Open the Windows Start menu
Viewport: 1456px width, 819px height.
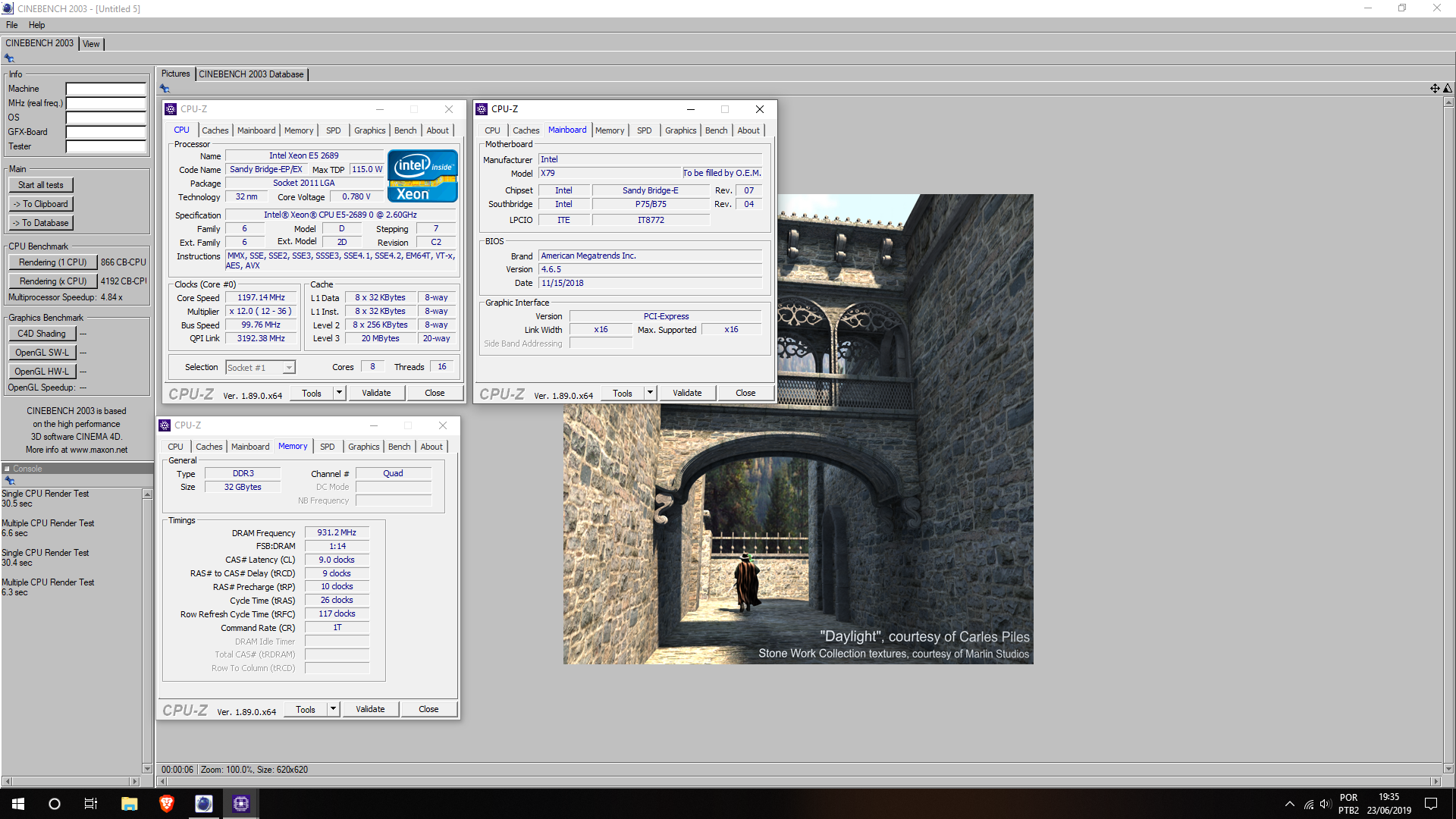click(18, 804)
